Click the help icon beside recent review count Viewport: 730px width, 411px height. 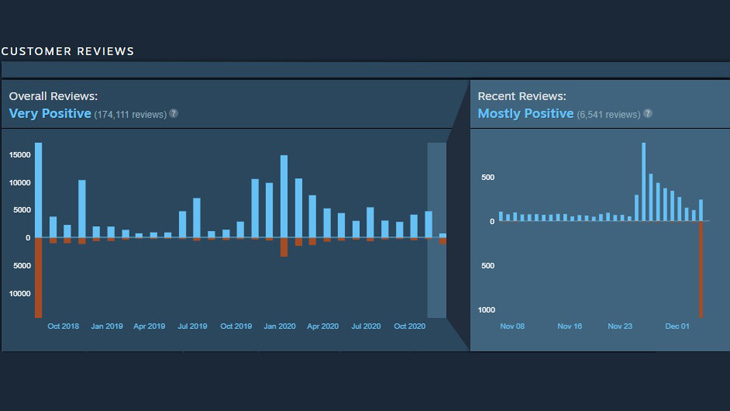coord(648,114)
